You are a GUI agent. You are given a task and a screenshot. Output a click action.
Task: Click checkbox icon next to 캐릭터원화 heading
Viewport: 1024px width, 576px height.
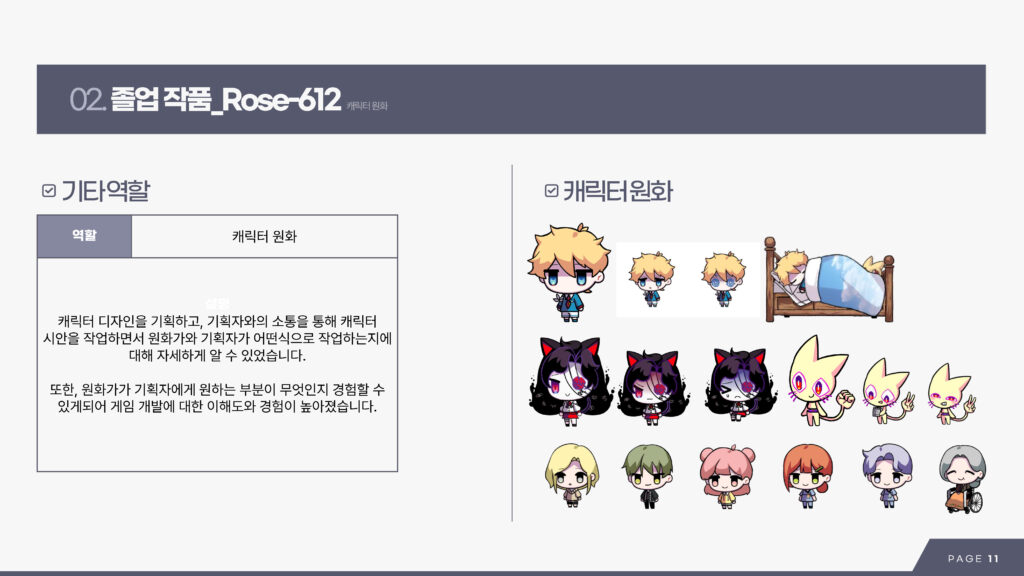pos(551,191)
